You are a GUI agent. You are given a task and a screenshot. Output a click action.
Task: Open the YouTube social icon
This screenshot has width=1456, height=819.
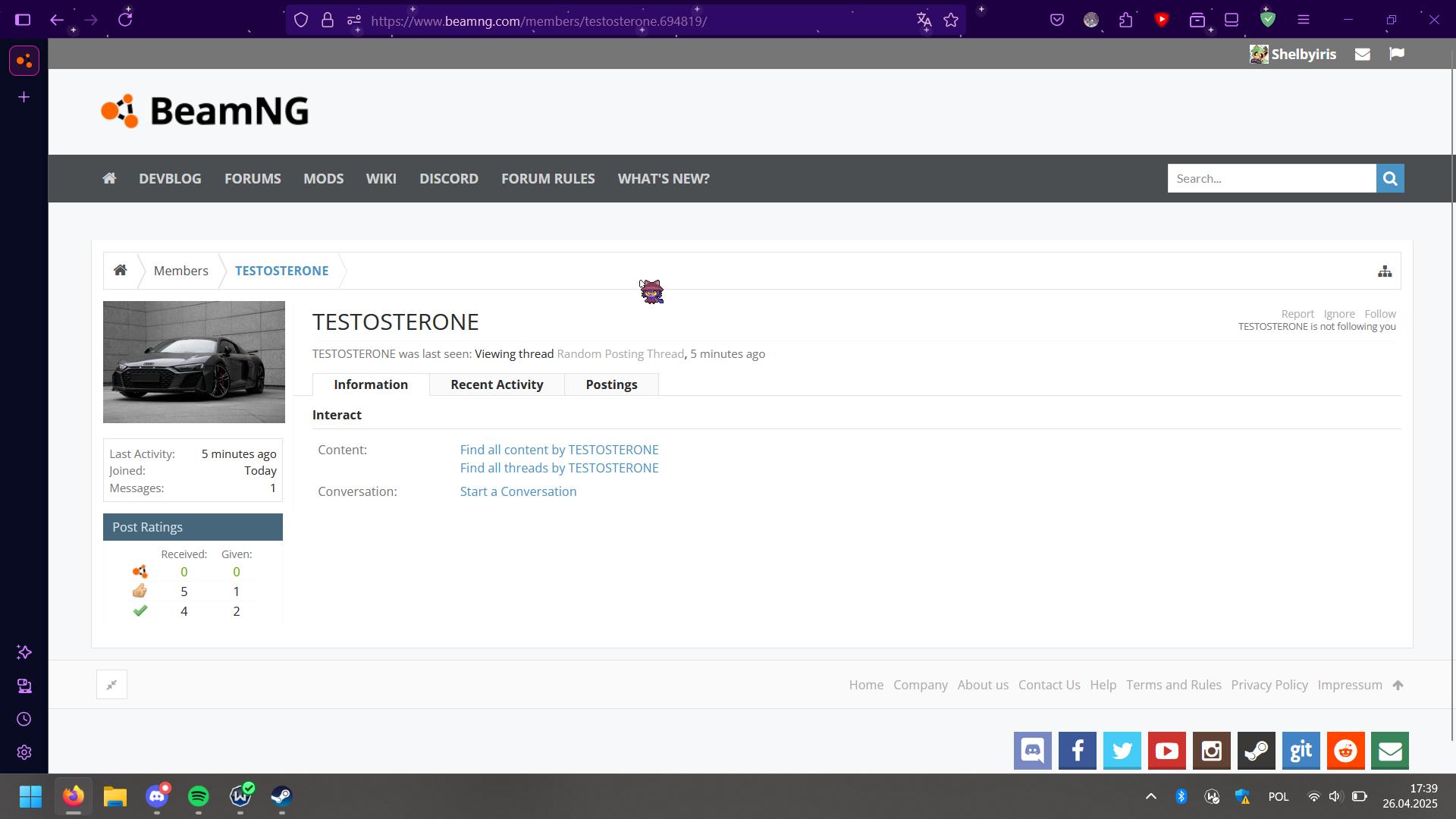[x=1166, y=751]
